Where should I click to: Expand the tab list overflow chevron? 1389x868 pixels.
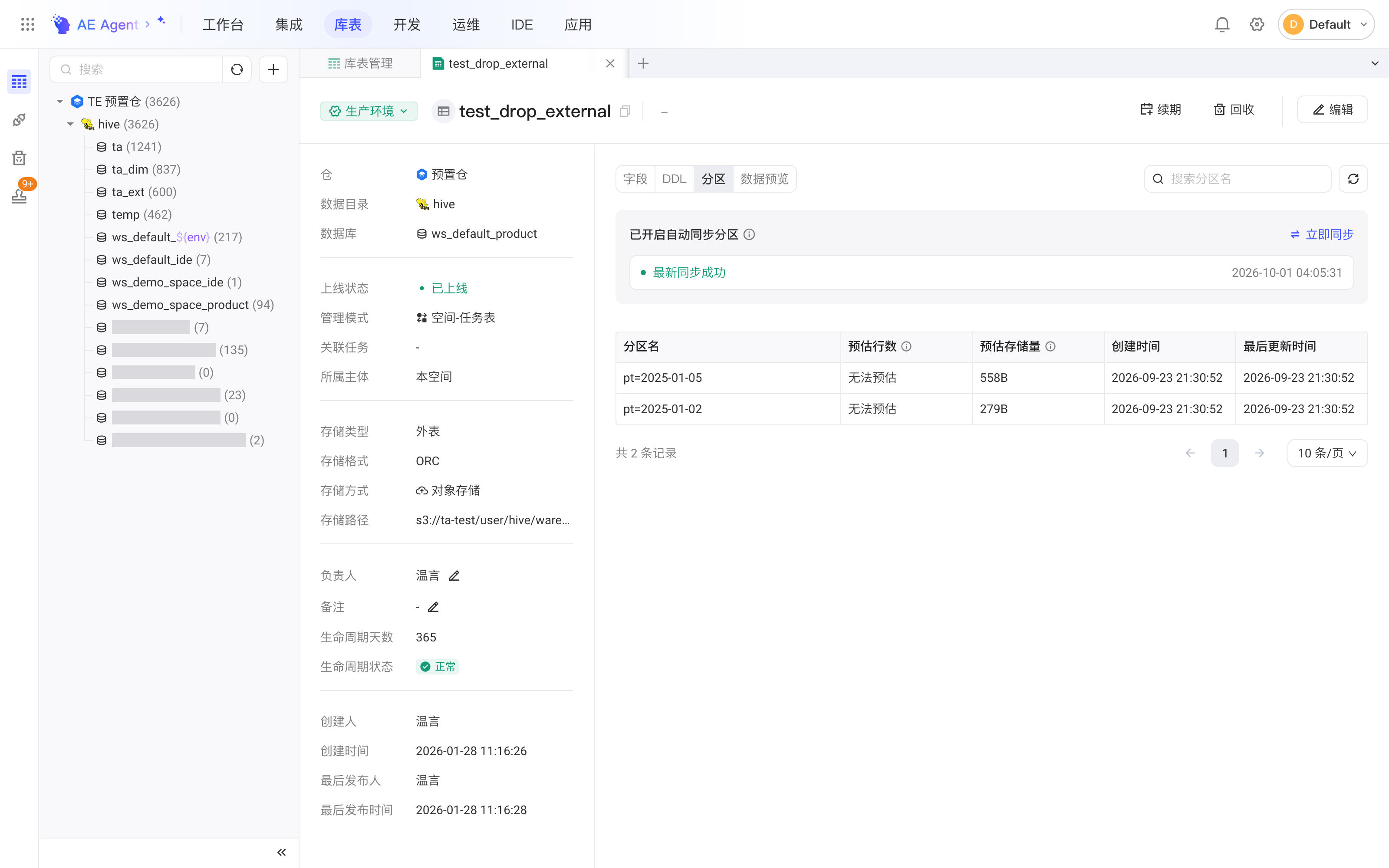point(1375,63)
